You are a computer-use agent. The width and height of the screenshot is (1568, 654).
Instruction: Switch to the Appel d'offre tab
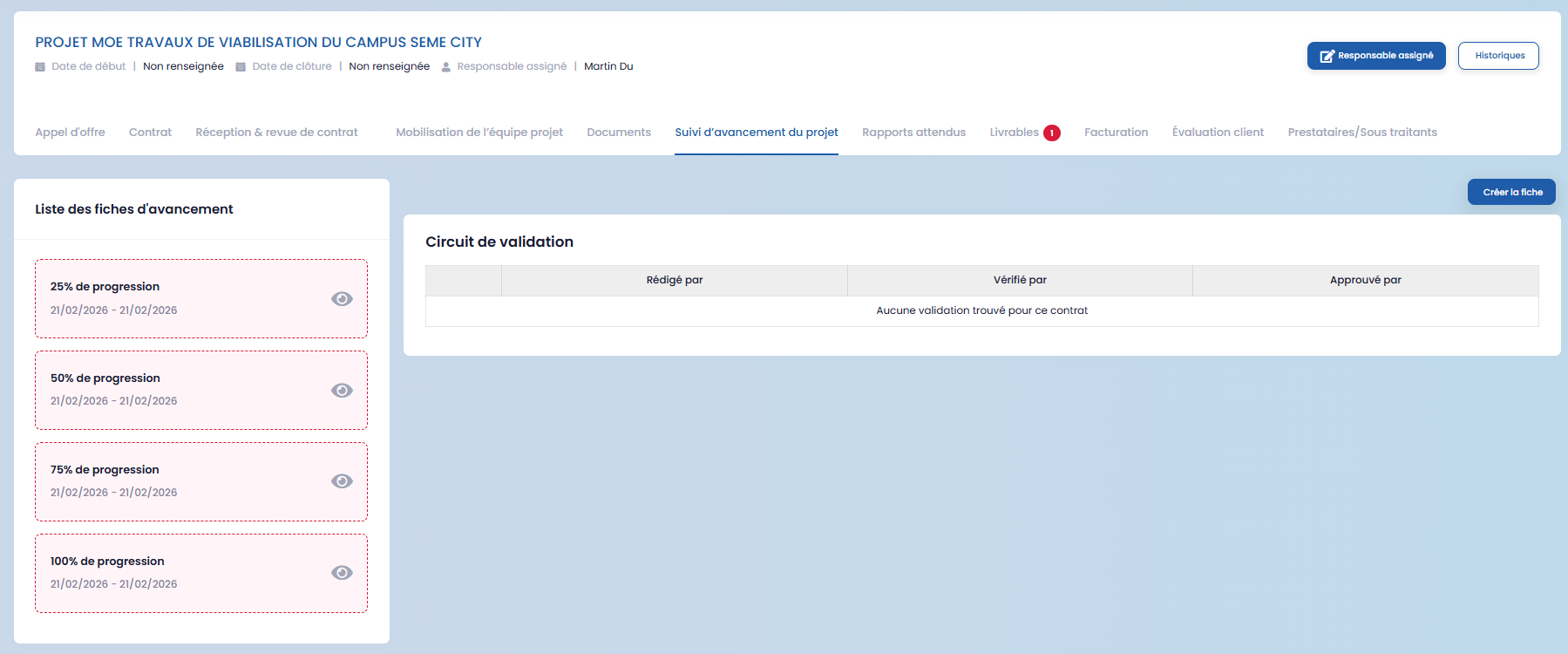coord(70,133)
